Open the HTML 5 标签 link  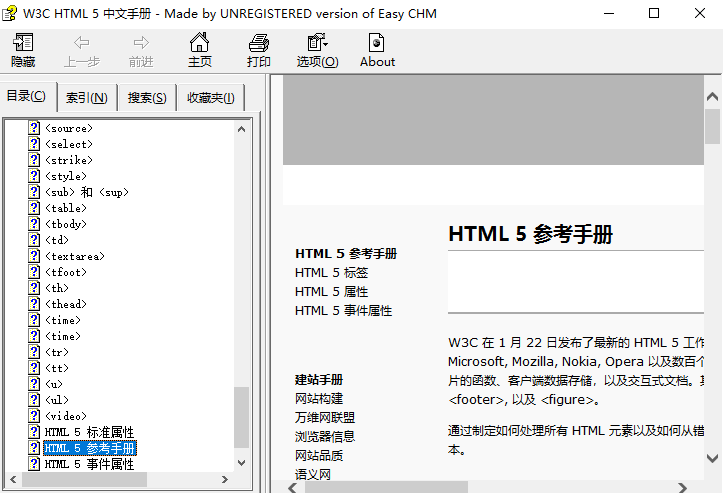(x=331, y=272)
